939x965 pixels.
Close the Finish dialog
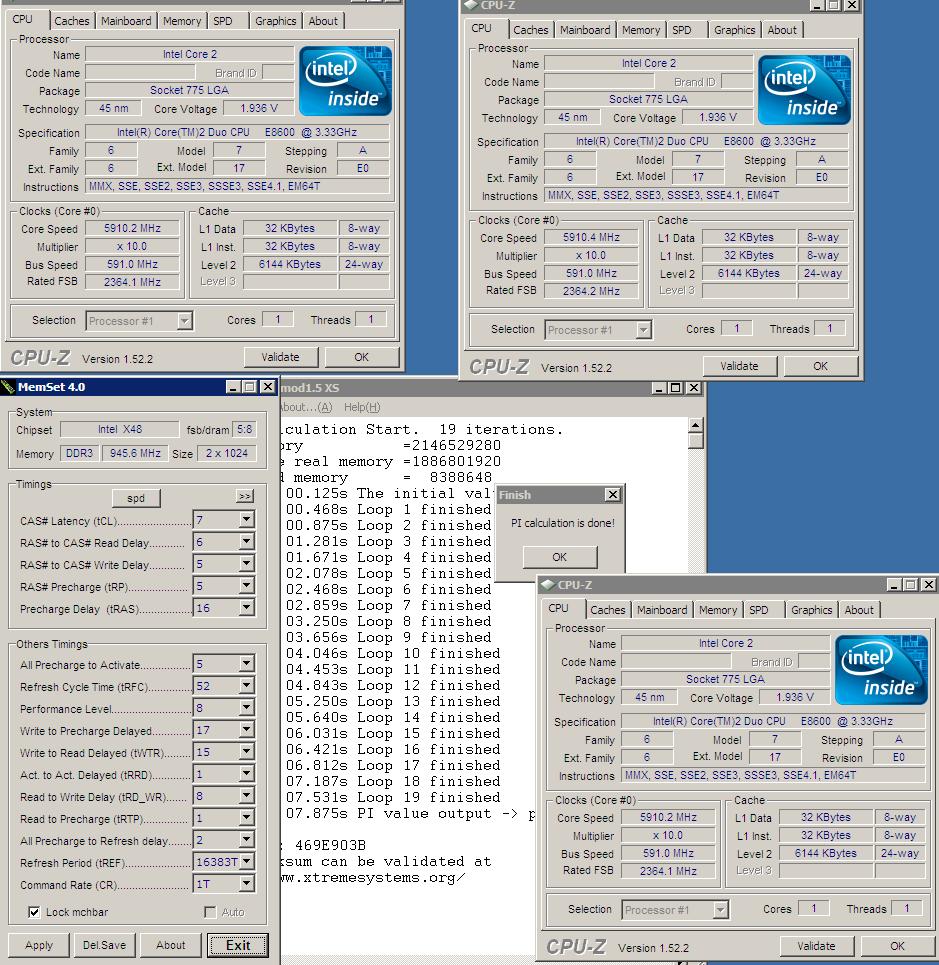tap(612, 495)
